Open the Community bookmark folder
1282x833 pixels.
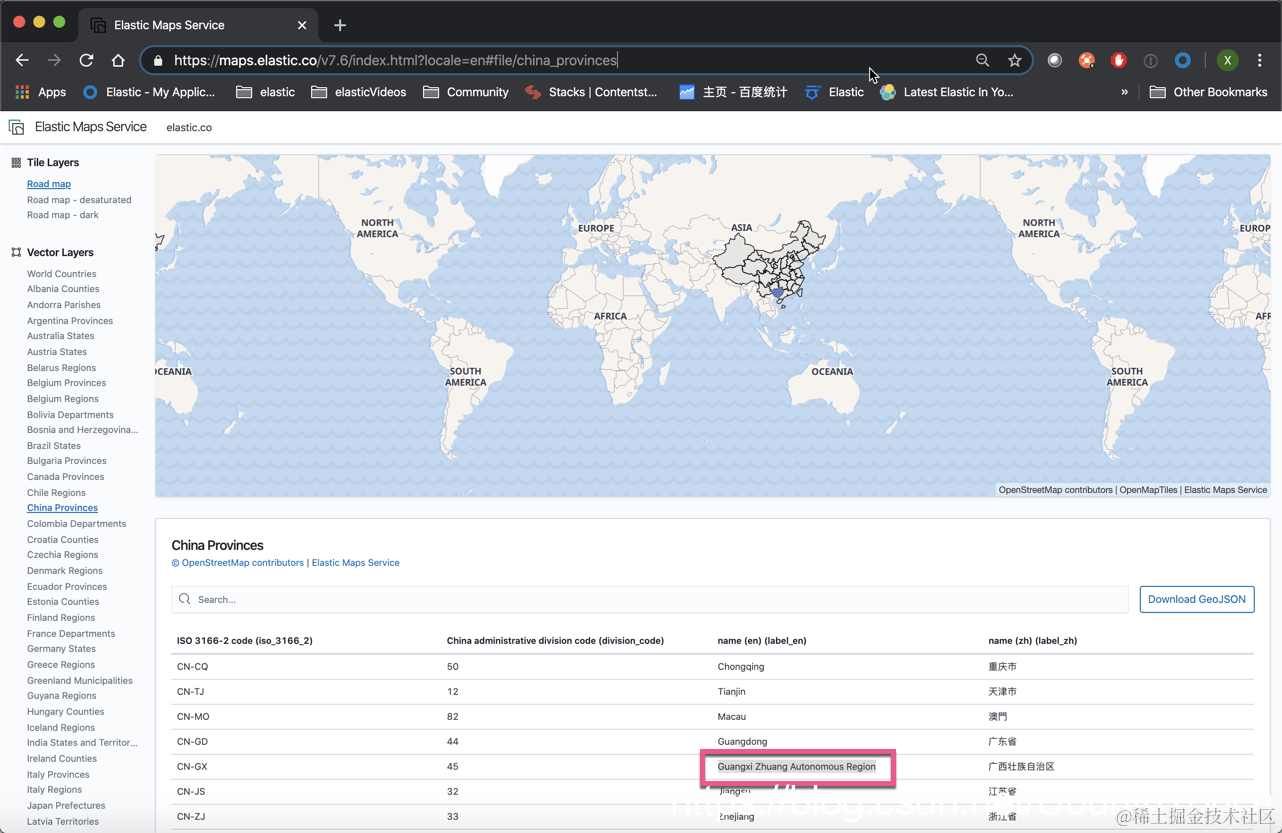[x=466, y=92]
